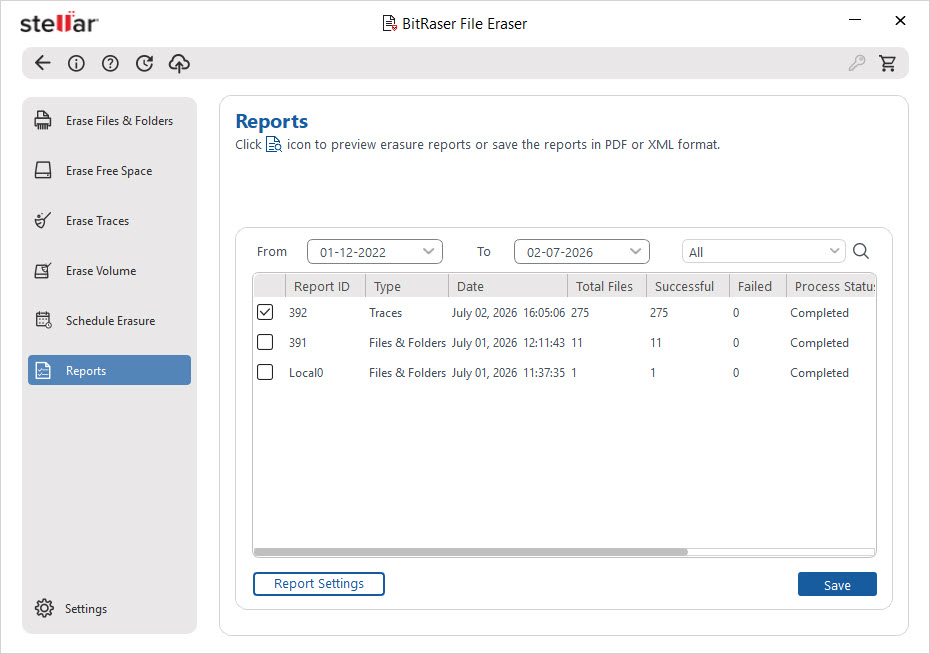The width and height of the screenshot is (930, 654).
Task: Click the activation key icon
Action: 856,63
